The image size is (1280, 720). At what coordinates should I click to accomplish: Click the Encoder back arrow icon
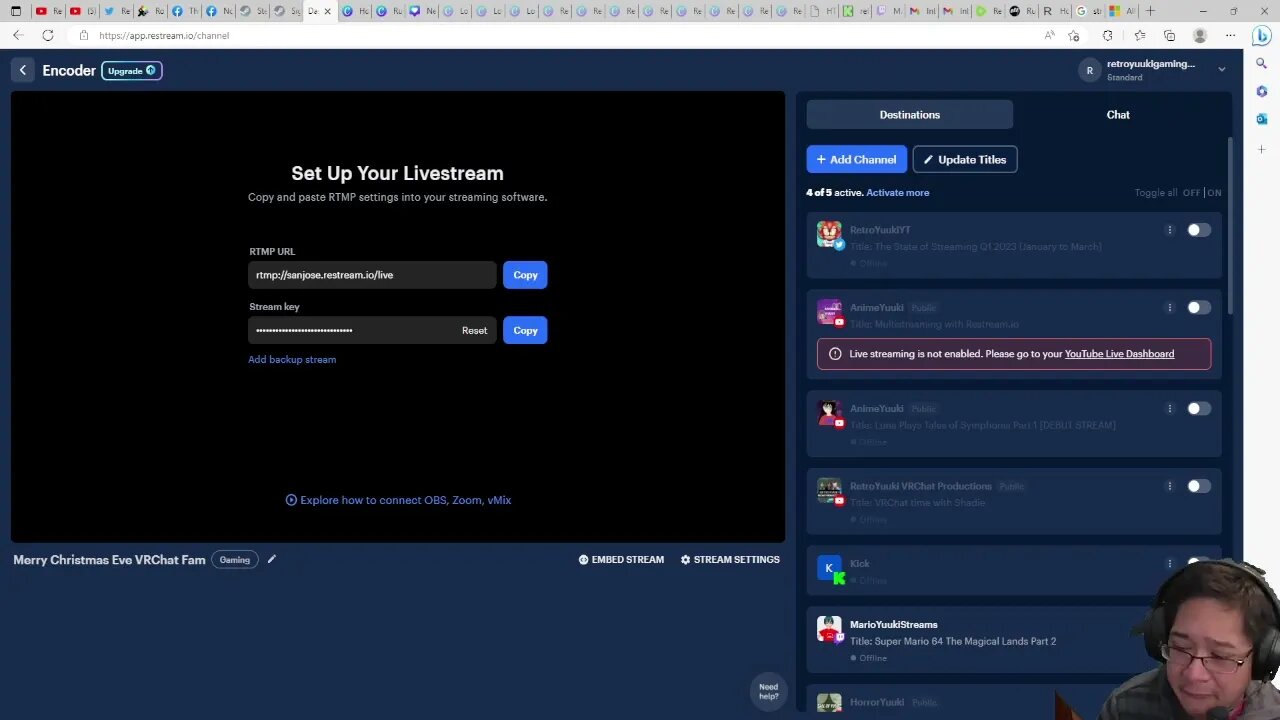(x=22, y=70)
